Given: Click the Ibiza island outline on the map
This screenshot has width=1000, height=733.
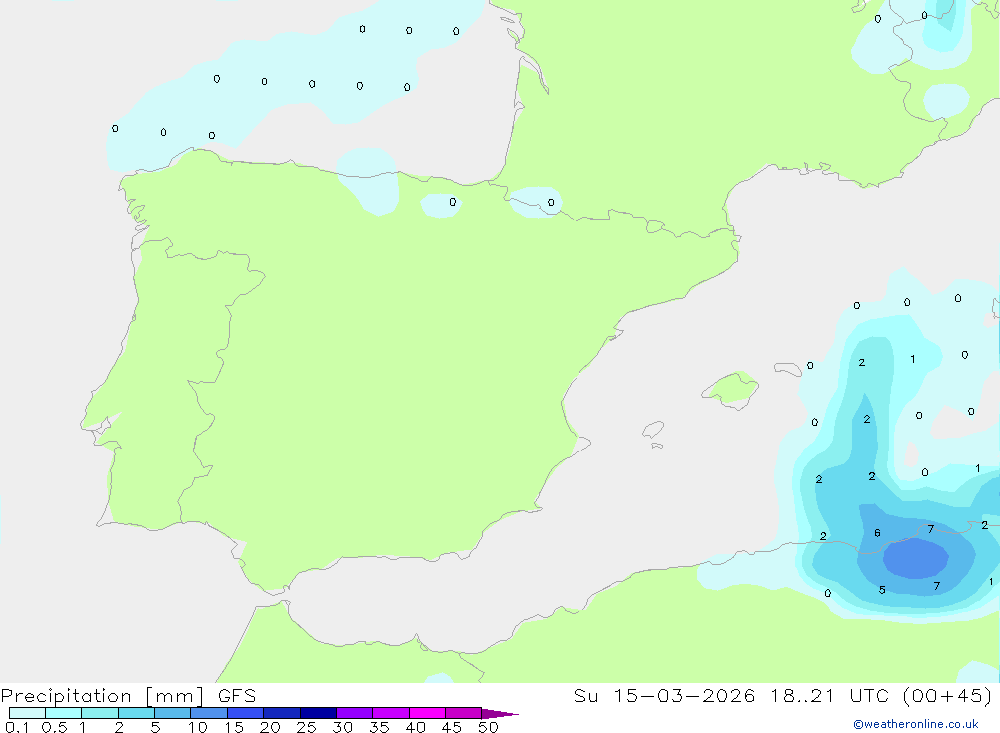Looking at the screenshot, I should [653, 430].
